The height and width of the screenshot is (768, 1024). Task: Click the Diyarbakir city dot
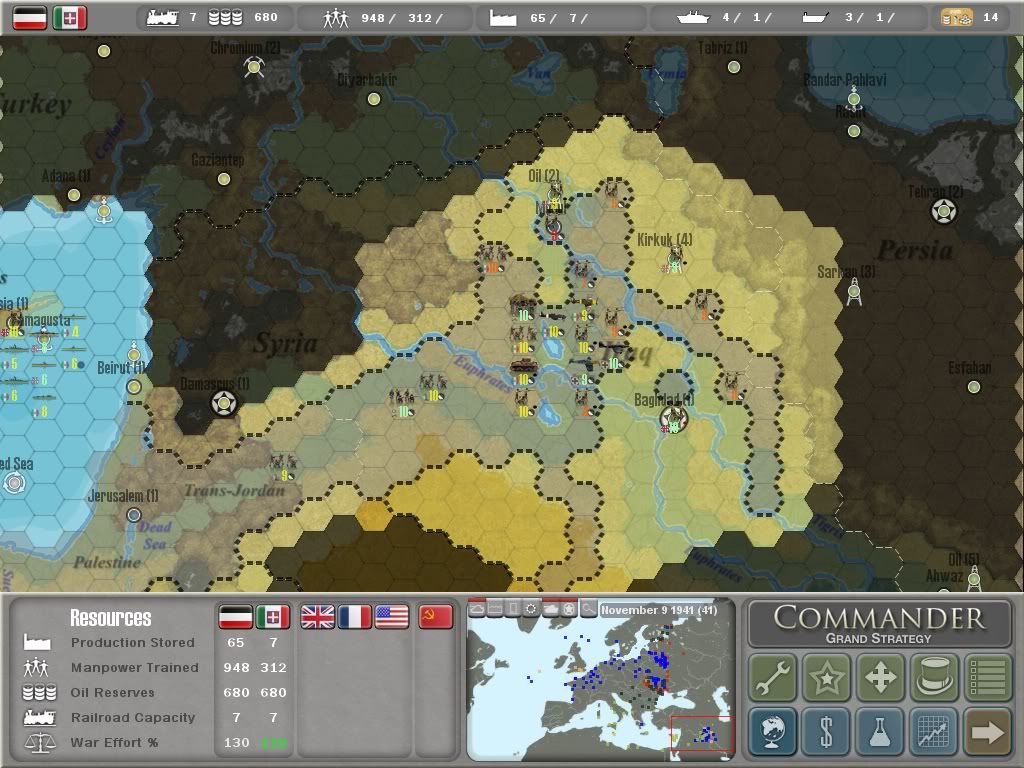tap(374, 99)
